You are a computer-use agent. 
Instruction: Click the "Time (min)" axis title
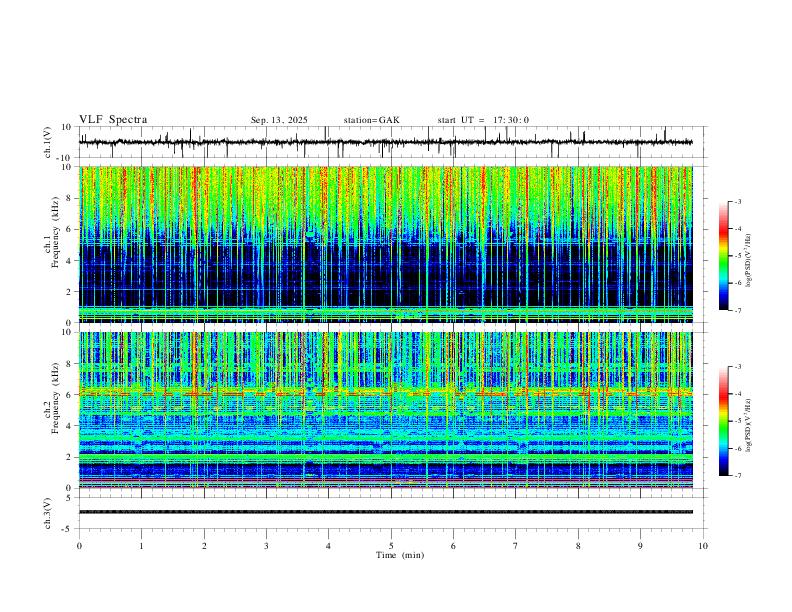400,555
